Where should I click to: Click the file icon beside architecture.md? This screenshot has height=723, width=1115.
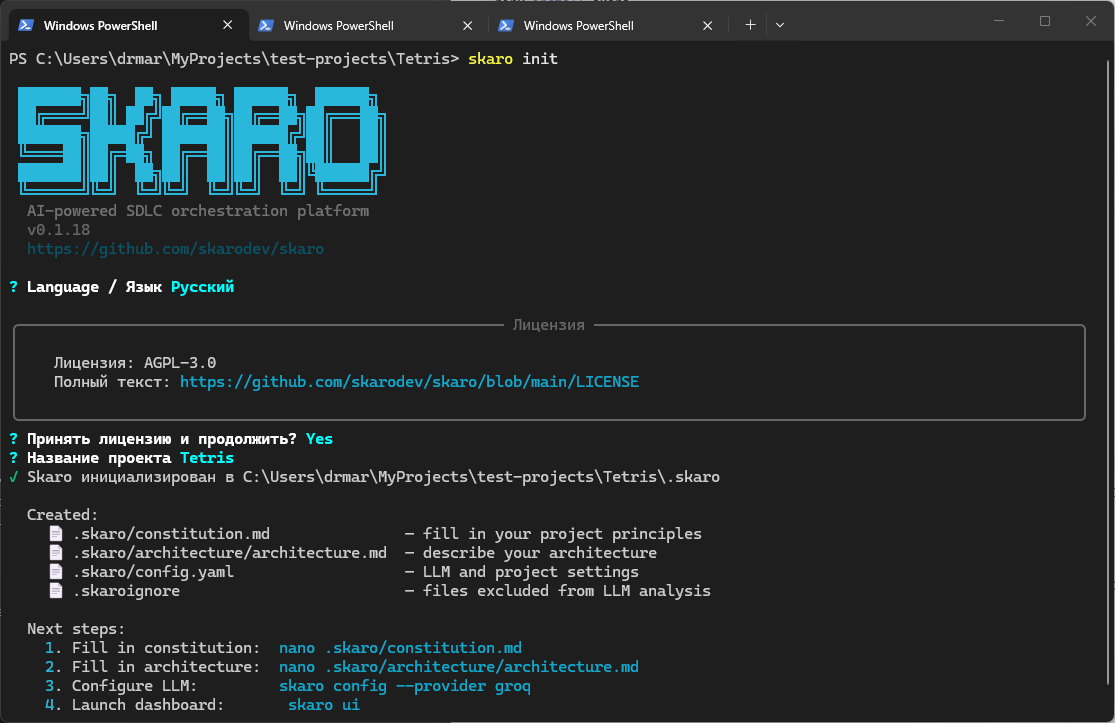coord(56,552)
